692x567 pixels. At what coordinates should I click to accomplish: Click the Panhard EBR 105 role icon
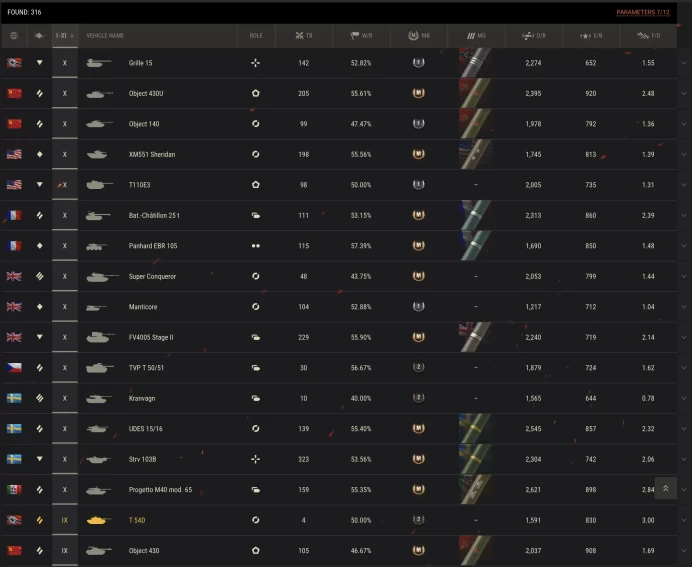[x=256, y=246]
